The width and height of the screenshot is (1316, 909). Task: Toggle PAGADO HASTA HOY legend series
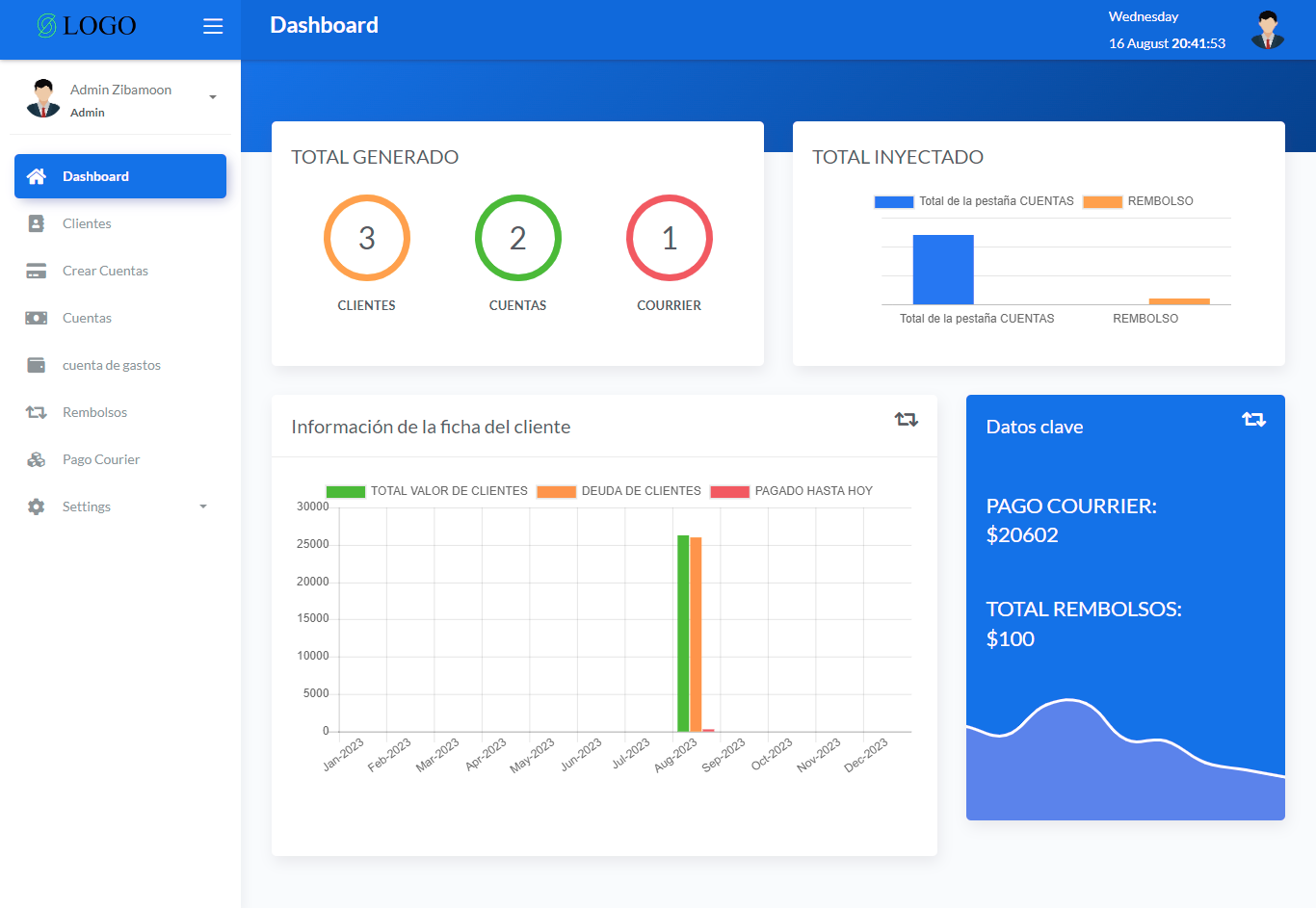click(x=729, y=491)
